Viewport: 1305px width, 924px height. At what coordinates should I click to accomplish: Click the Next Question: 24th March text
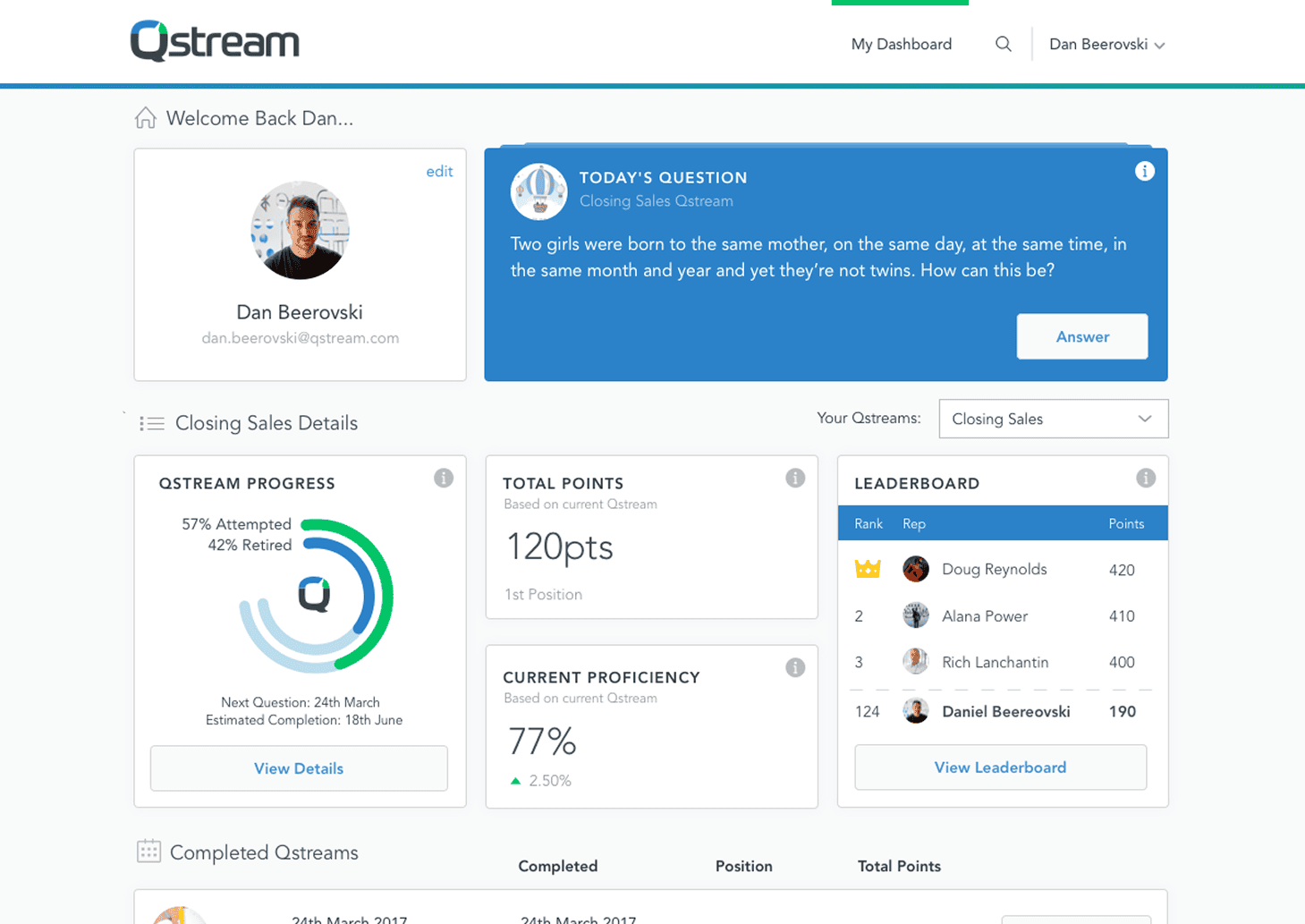pyautogui.click(x=301, y=702)
